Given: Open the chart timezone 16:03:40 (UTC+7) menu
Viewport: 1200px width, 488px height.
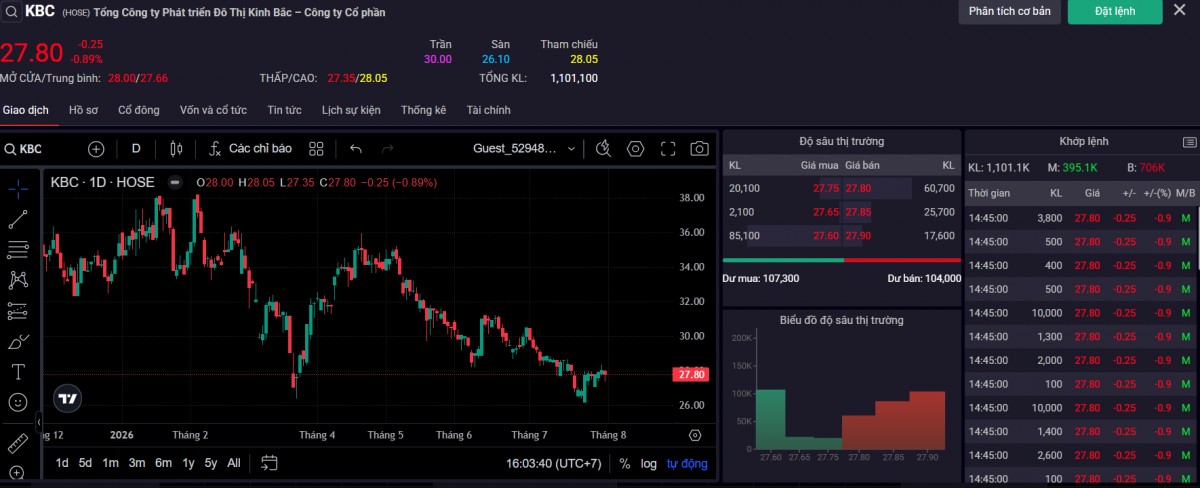Looking at the screenshot, I should tap(554, 463).
